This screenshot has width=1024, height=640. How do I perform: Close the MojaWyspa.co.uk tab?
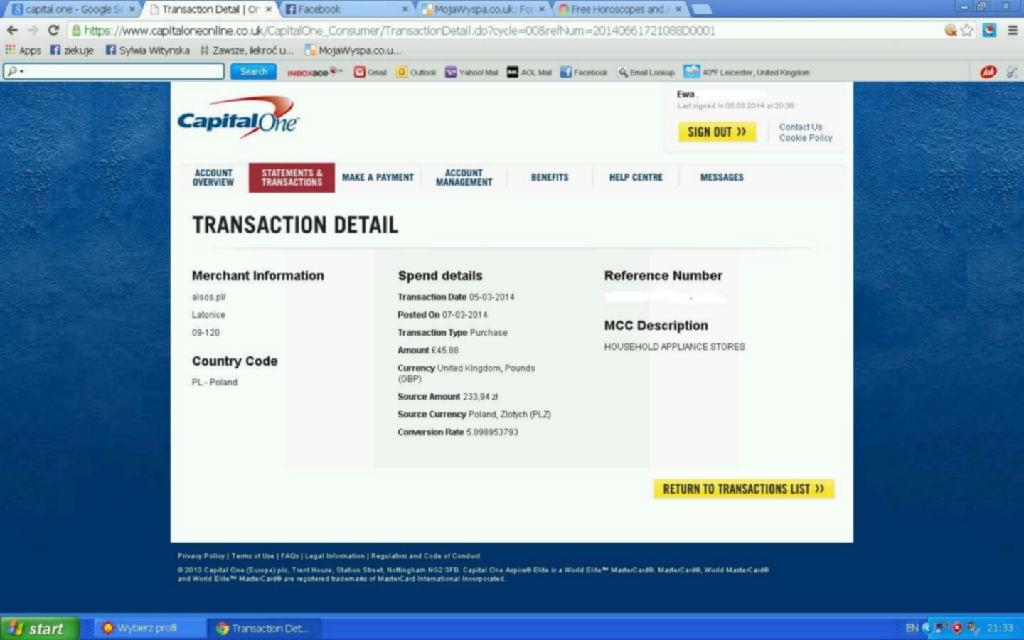541,9
